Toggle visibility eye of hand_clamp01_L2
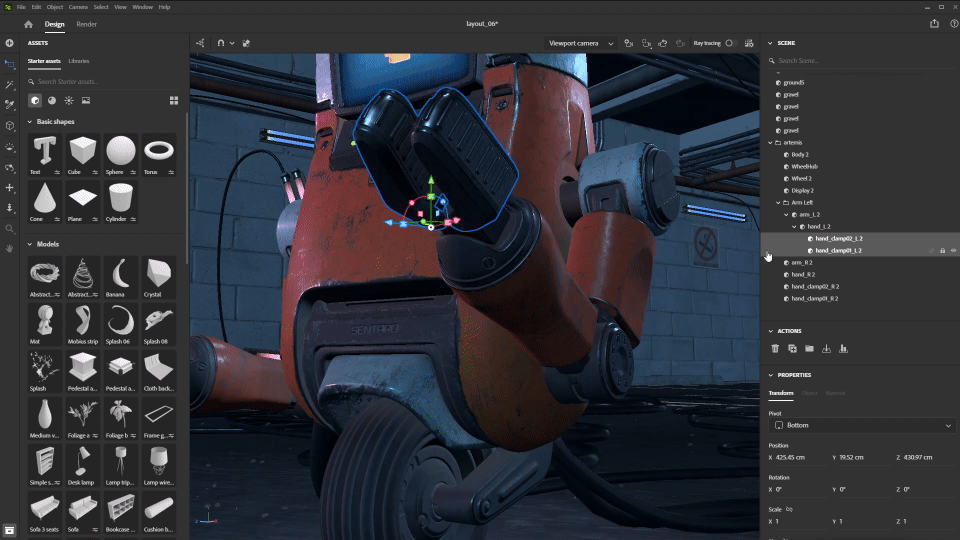The image size is (960, 540). [x=953, y=250]
